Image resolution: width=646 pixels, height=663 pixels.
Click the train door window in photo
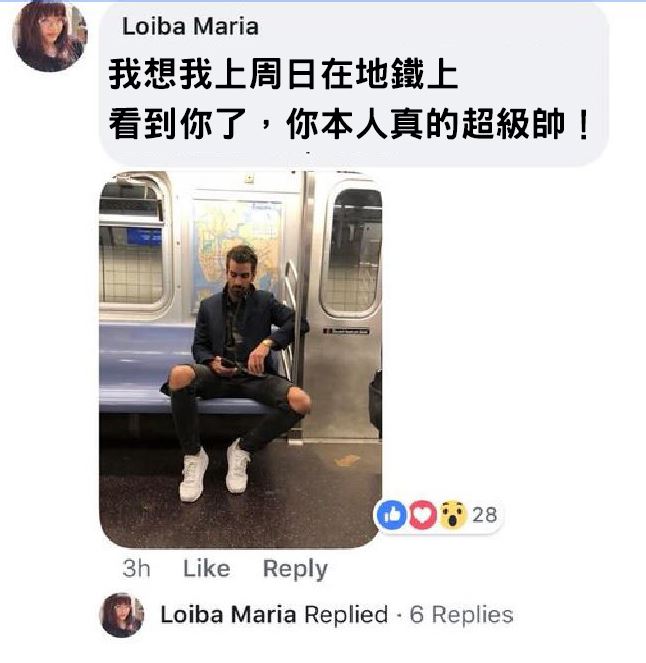352,250
